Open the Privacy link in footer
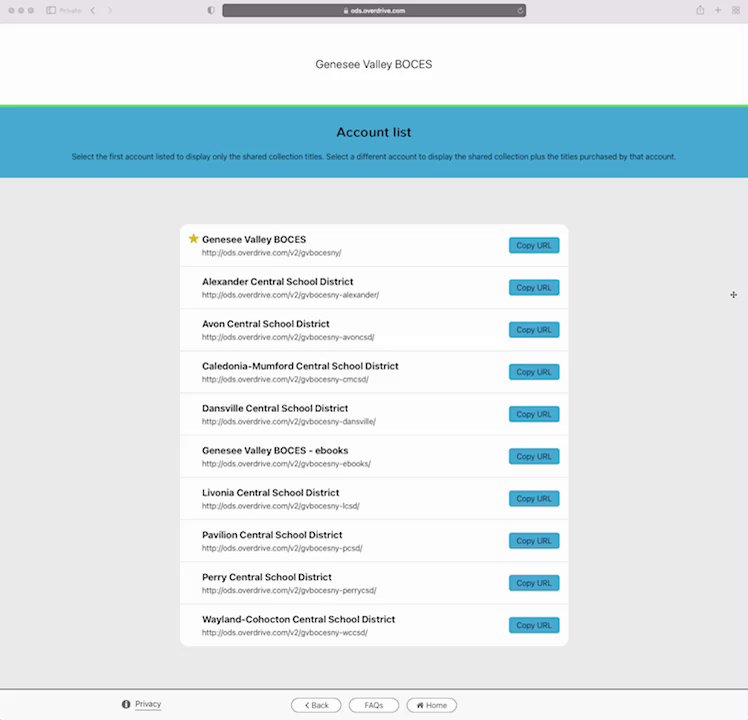 tap(148, 704)
